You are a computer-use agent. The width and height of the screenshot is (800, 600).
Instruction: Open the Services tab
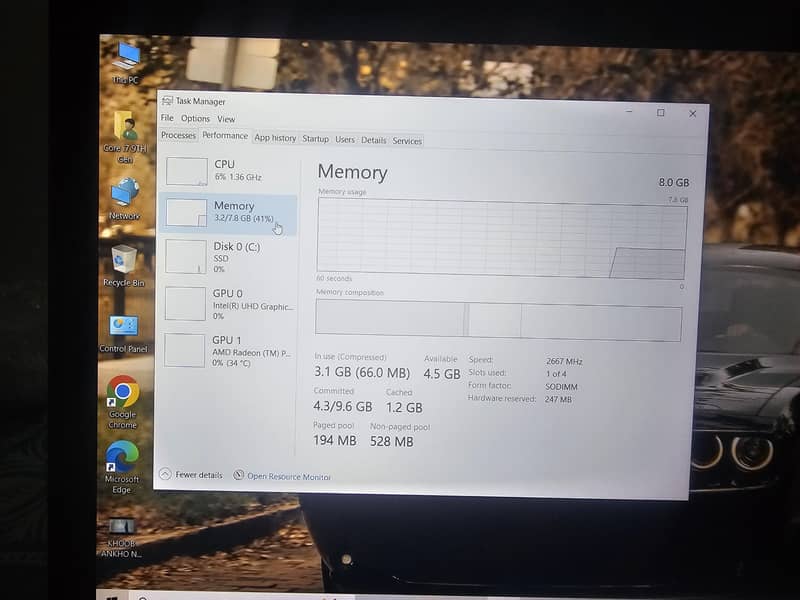[407, 141]
